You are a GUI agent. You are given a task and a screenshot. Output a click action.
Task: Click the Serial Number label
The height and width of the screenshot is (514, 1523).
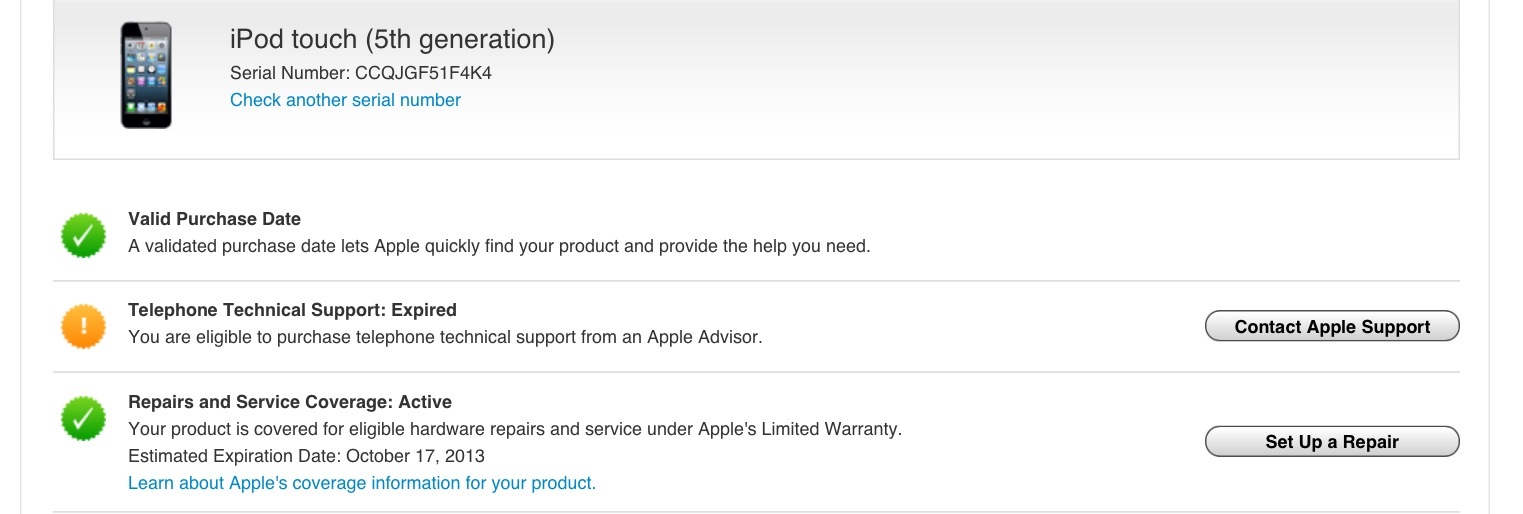click(289, 73)
